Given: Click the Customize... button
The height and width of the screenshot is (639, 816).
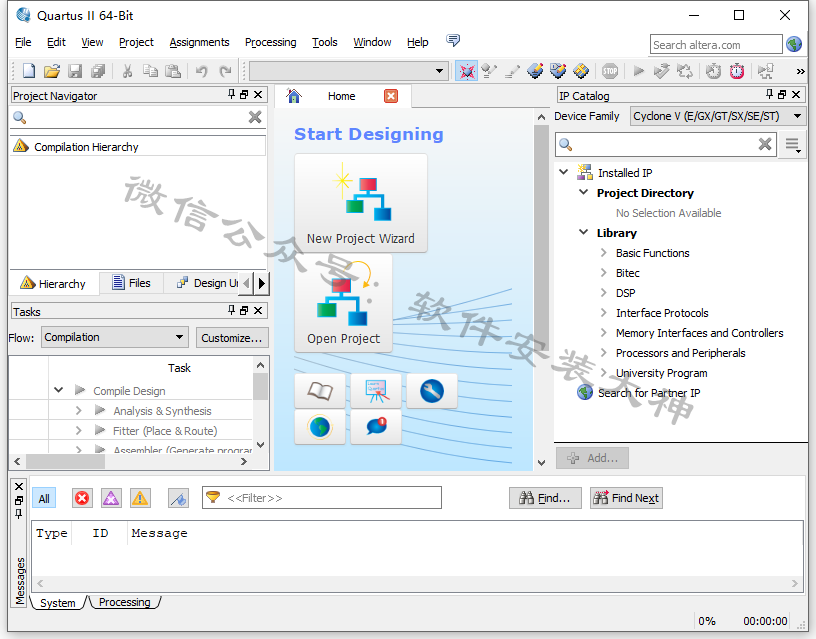Looking at the screenshot, I should [232, 338].
